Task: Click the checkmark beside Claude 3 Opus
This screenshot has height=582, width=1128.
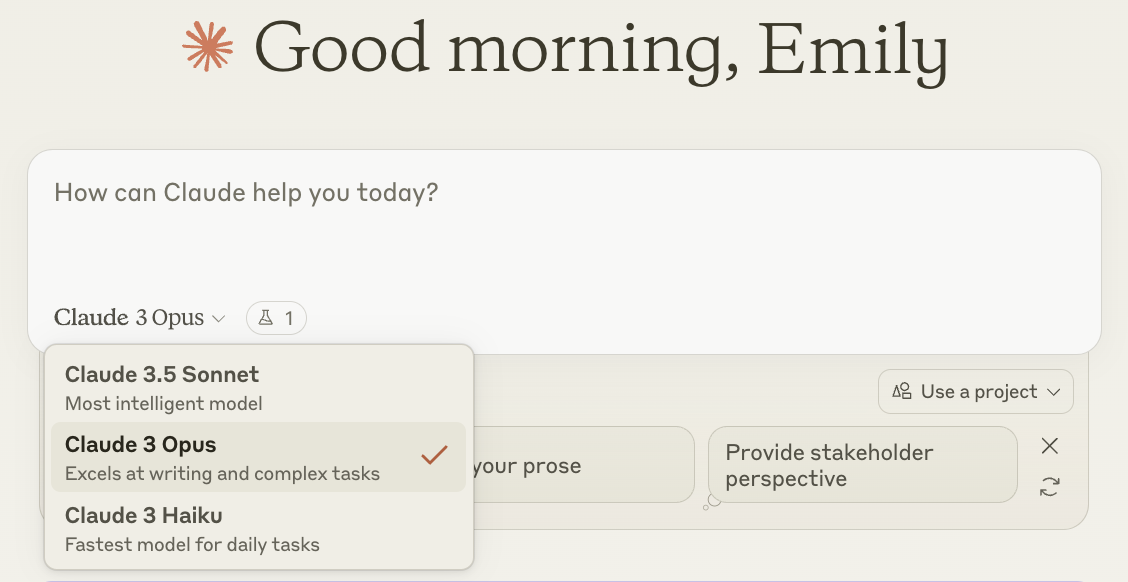Action: point(434,456)
